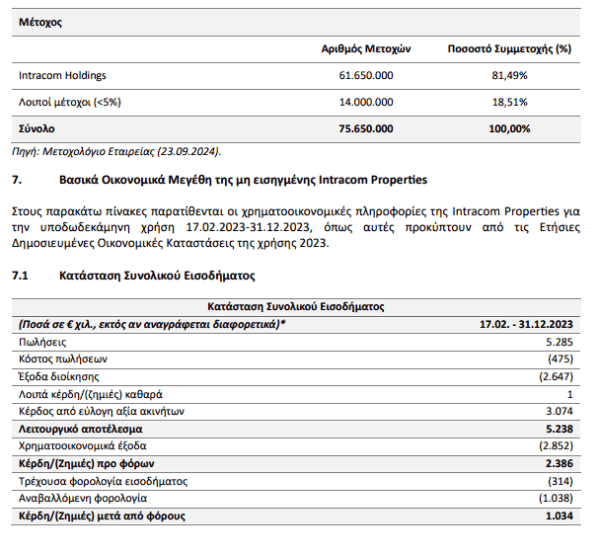The image size is (600, 557).
Task: Click the total shares value 75.650.000
Action: pos(366,129)
